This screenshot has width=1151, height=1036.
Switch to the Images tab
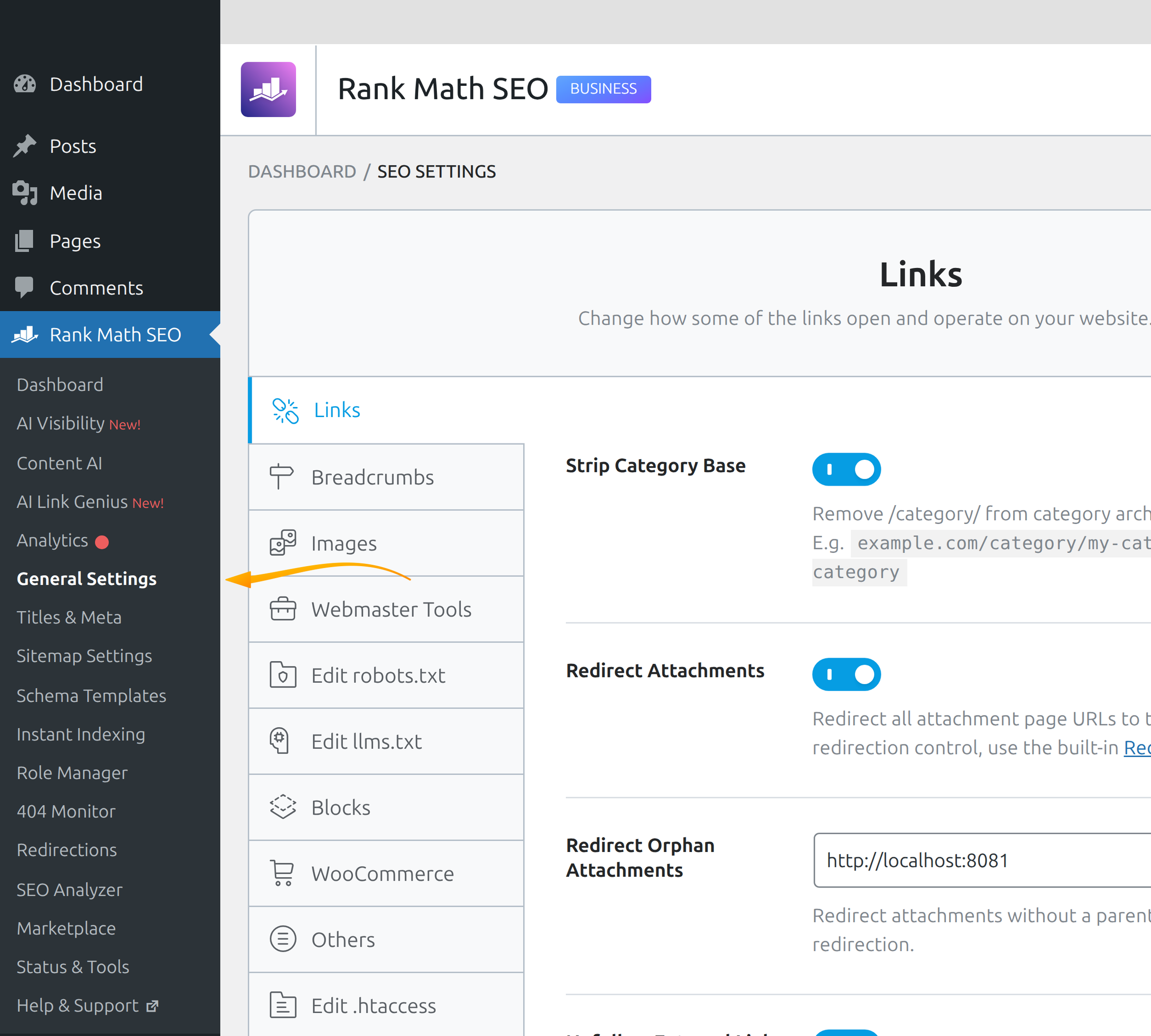coord(387,543)
